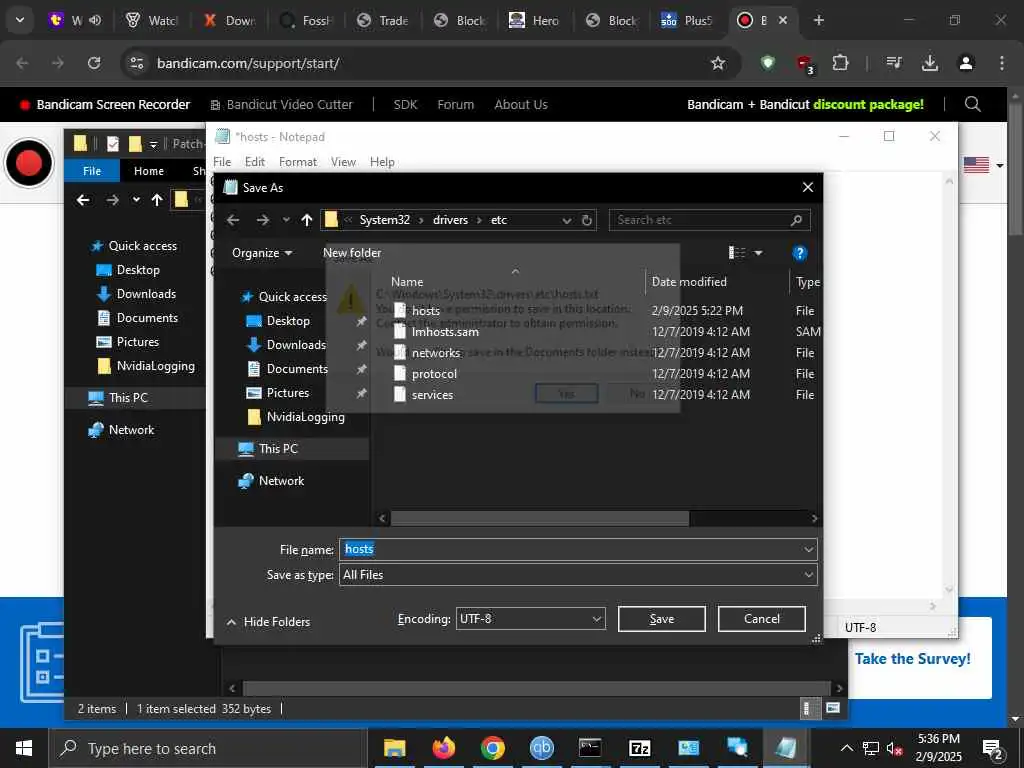Open Notepad View menu
Viewport: 1024px width, 768px height.
pyautogui.click(x=343, y=162)
